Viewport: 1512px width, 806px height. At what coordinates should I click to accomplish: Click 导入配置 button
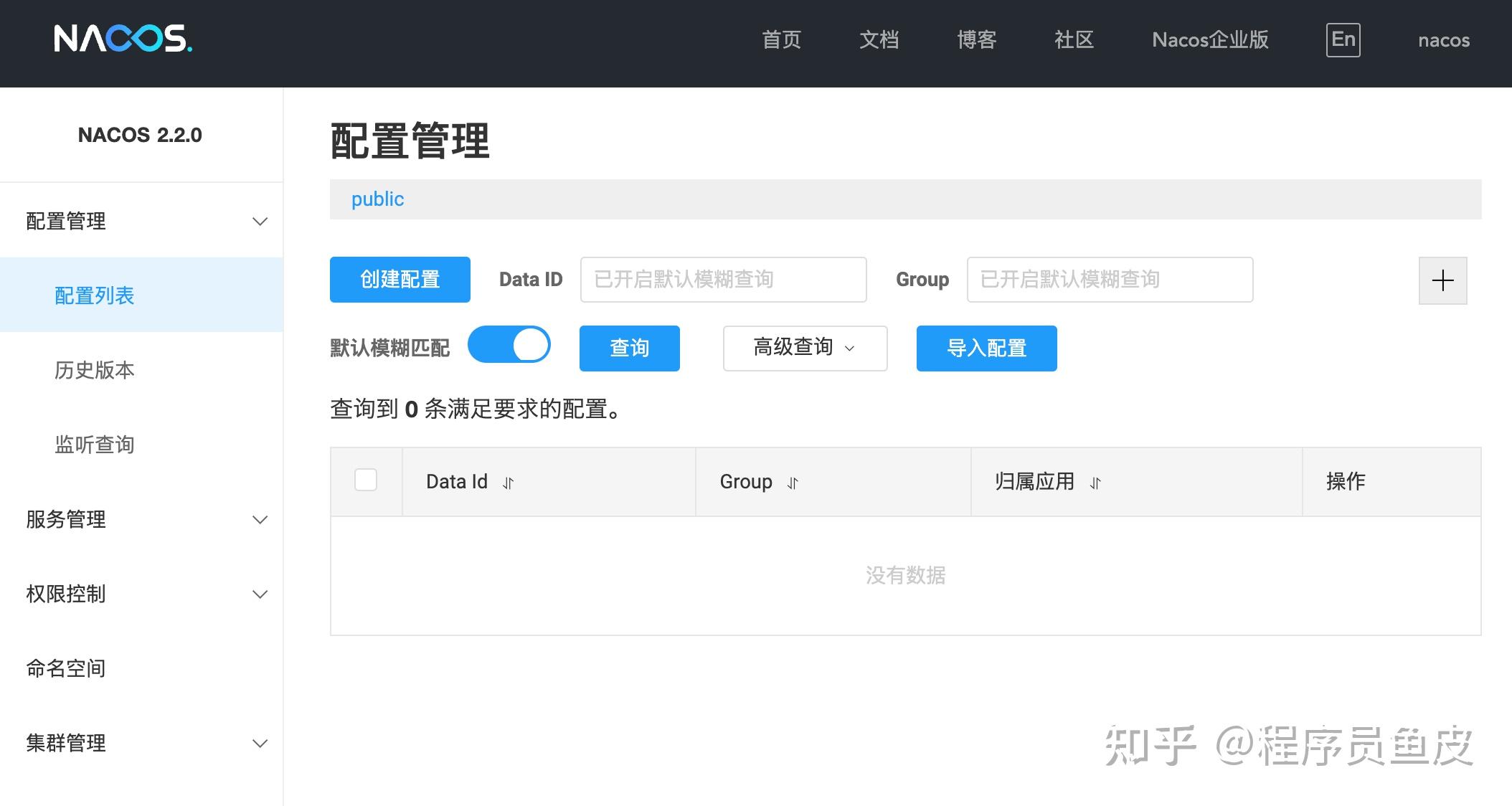(x=986, y=349)
